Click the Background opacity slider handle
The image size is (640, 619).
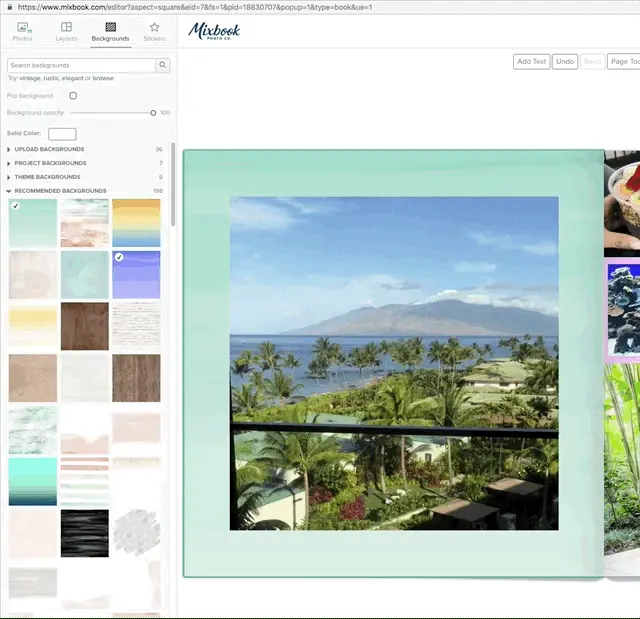click(x=153, y=113)
